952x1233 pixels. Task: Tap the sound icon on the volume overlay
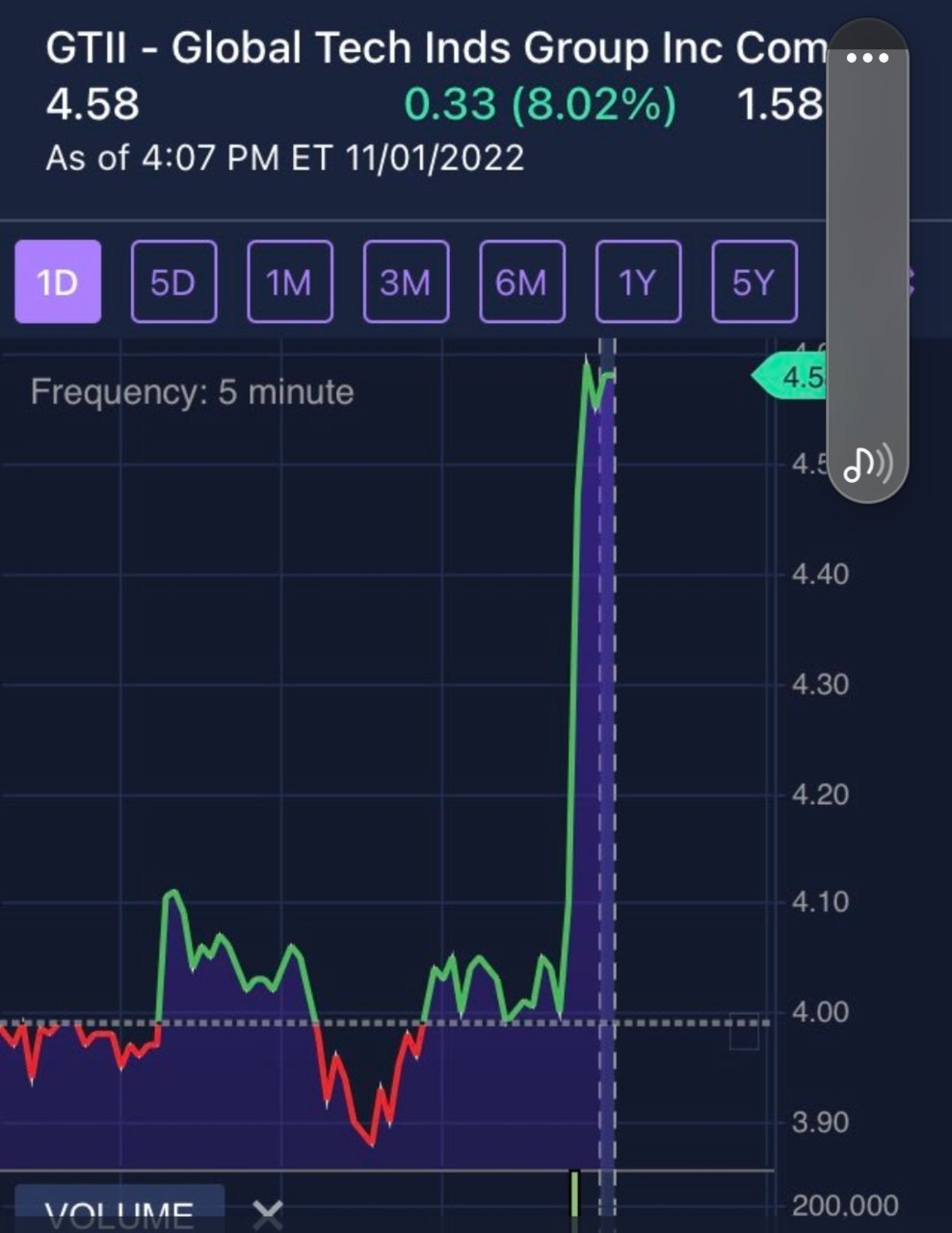867,464
